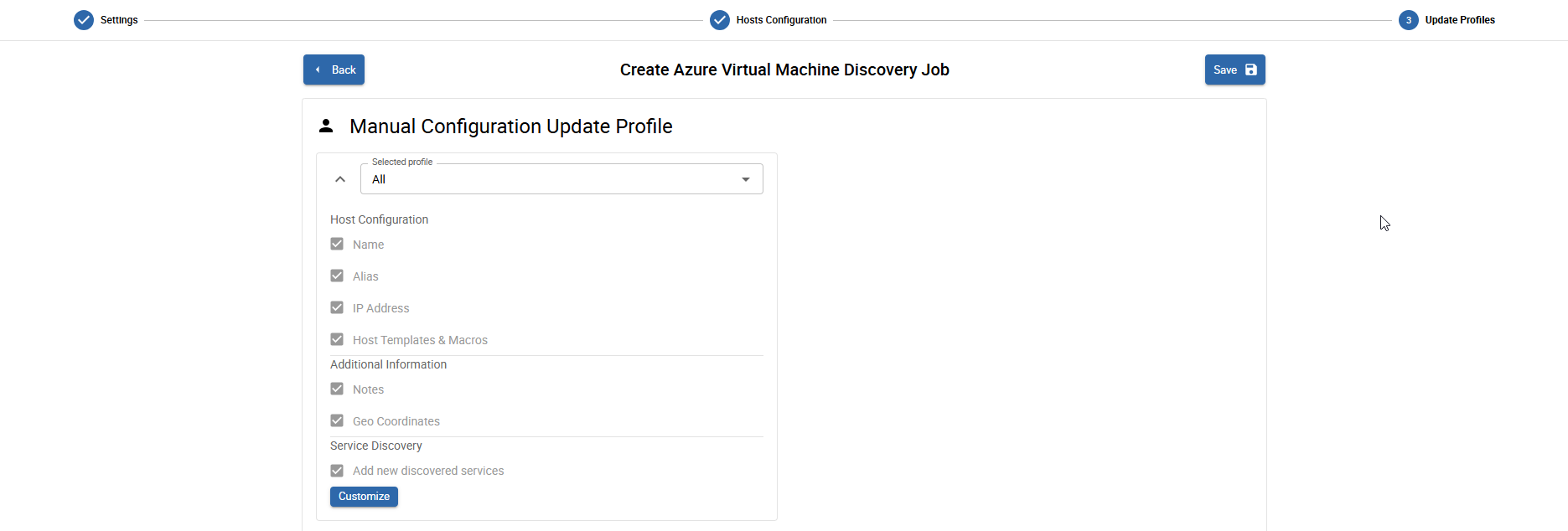The width and height of the screenshot is (1568, 531).
Task: Open the Selected profile dropdown
Action: click(561, 179)
